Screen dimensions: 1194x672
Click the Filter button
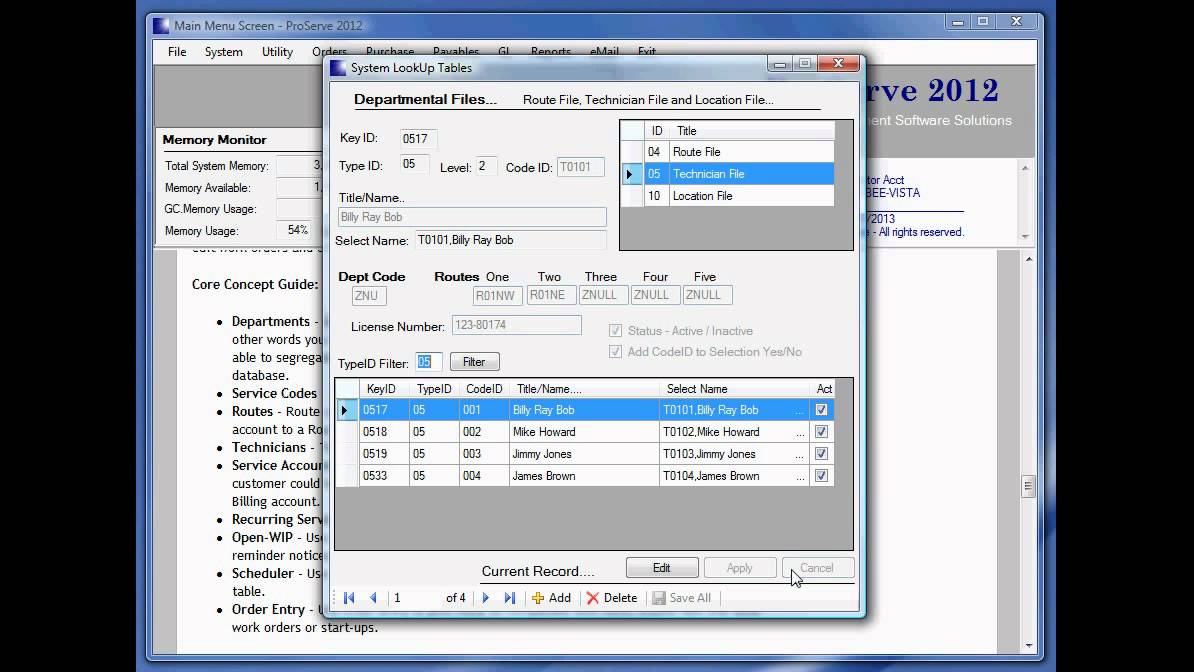(x=474, y=362)
